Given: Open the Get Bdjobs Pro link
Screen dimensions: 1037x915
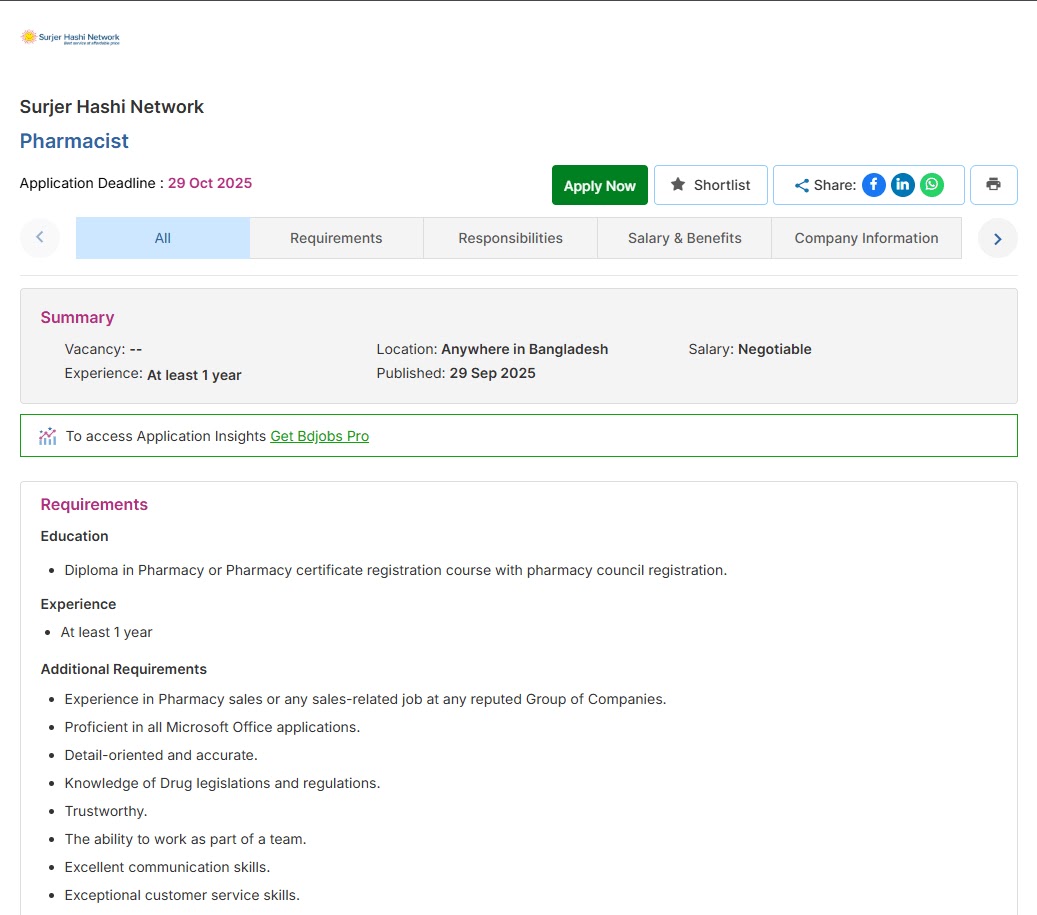Looking at the screenshot, I should tap(319, 436).
